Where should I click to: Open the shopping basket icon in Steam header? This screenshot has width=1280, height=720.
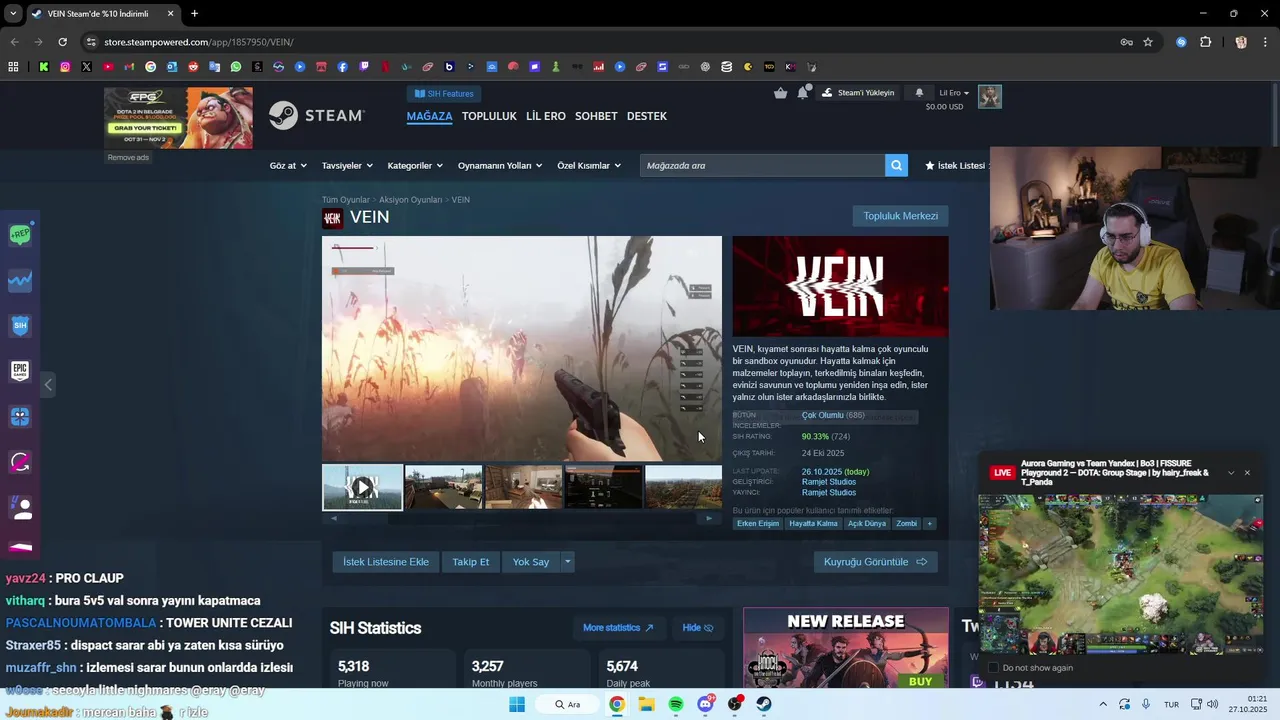(x=780, y=93)
